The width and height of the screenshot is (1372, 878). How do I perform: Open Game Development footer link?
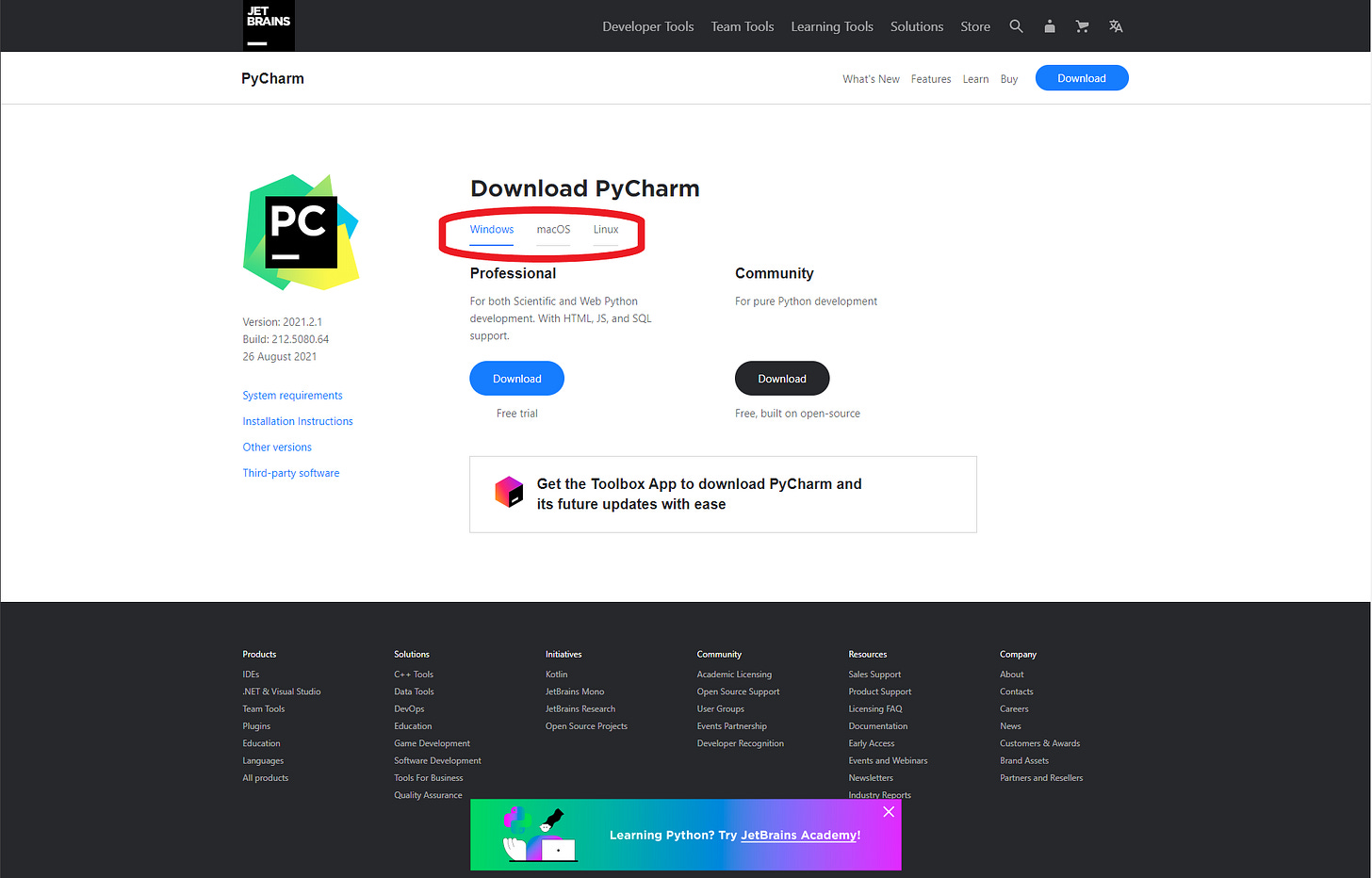pyautogui.click(x=432, y=743)
